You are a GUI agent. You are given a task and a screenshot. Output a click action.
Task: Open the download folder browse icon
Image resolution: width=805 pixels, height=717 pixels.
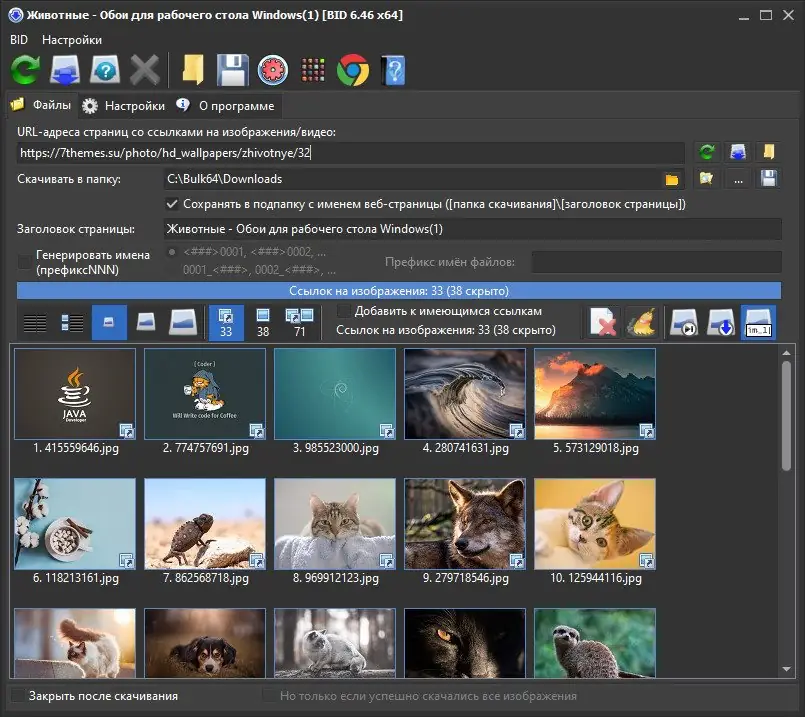[672, 179]
